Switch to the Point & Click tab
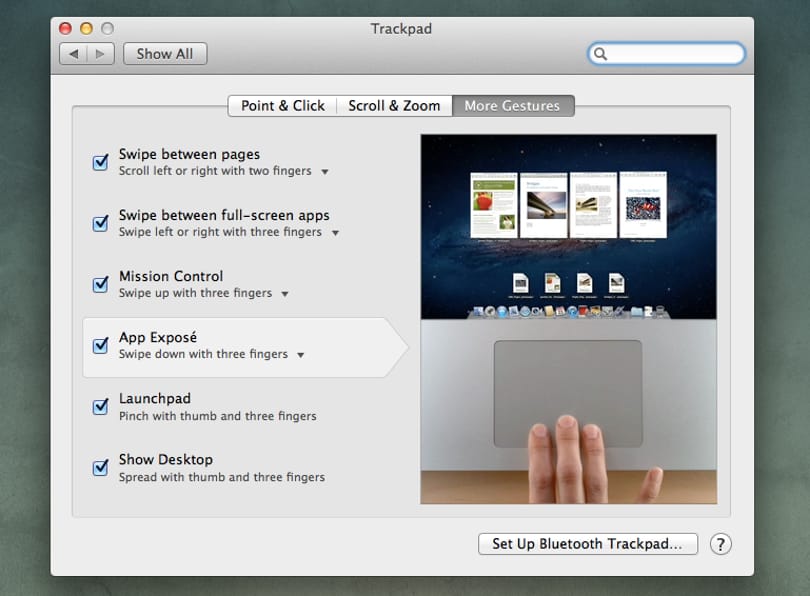The image size is (810, 596). click(283, 106)
